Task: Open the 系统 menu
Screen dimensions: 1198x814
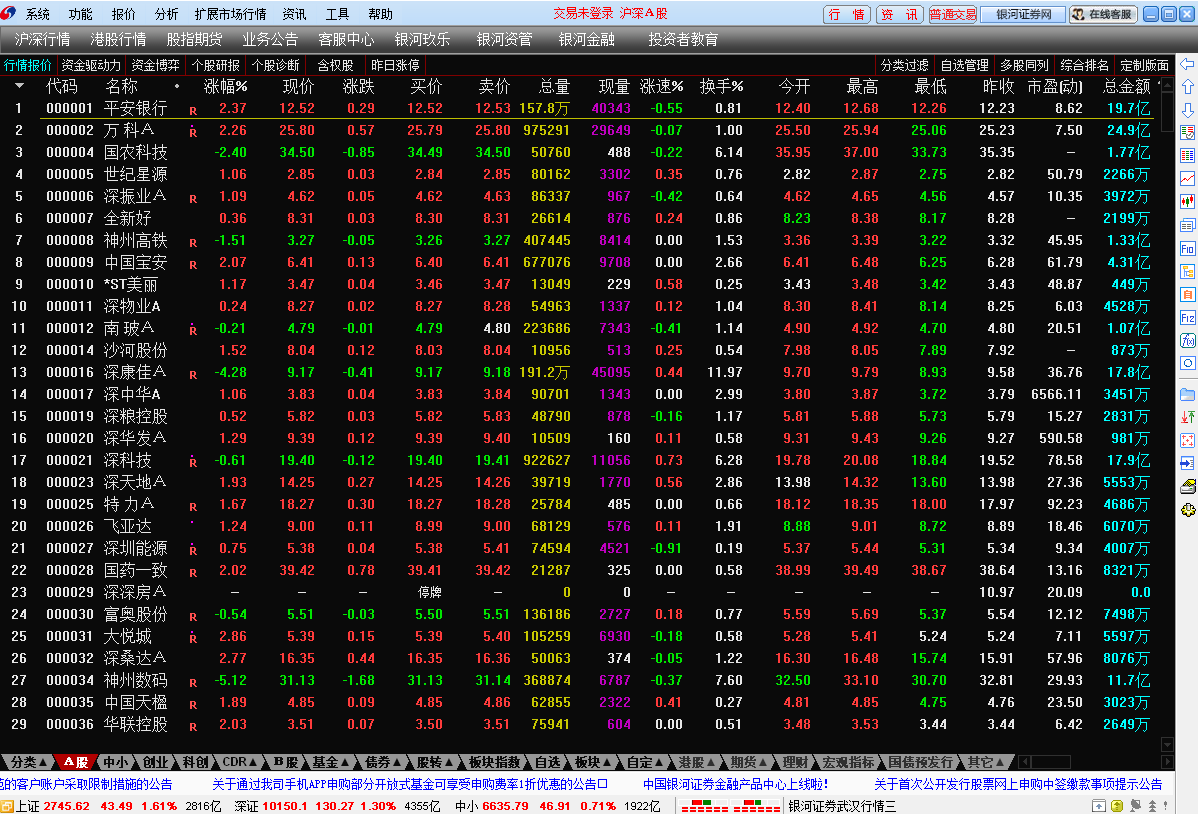Action: click(37, 15)
